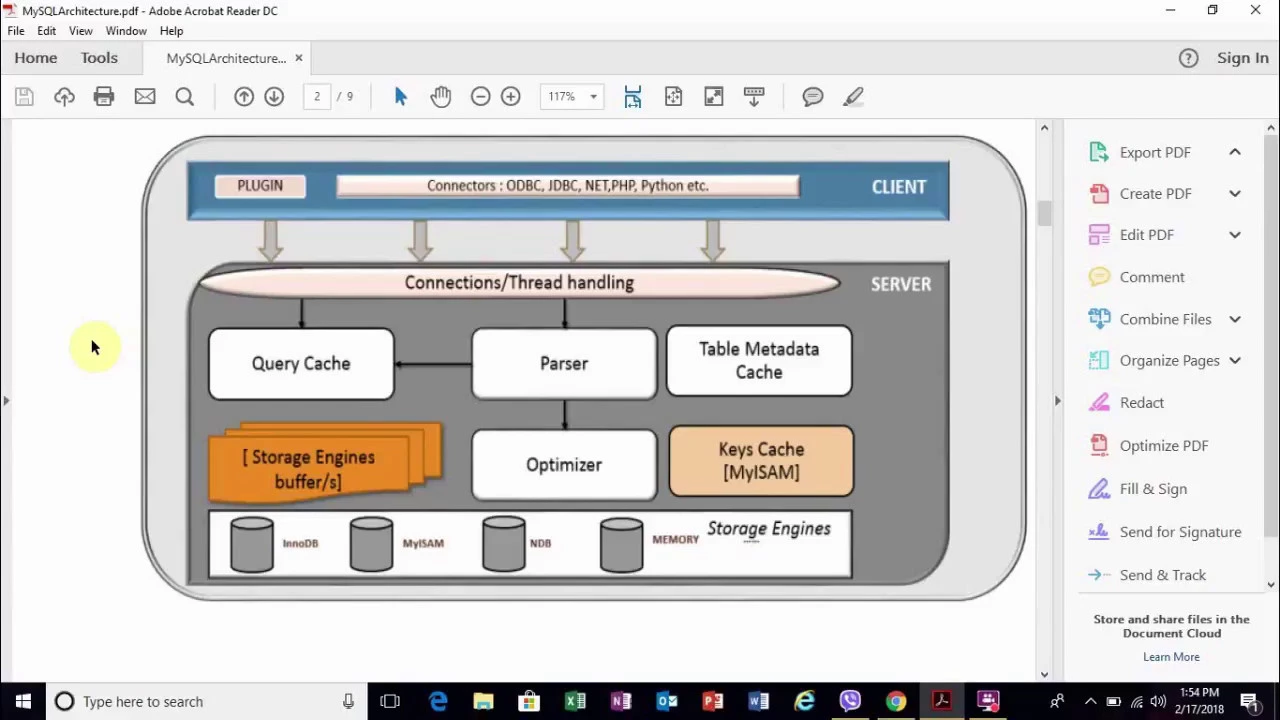Open the Redact tool
Image resolution: width=1280 pixels, height=720 pixels.
coord(1142,403)
